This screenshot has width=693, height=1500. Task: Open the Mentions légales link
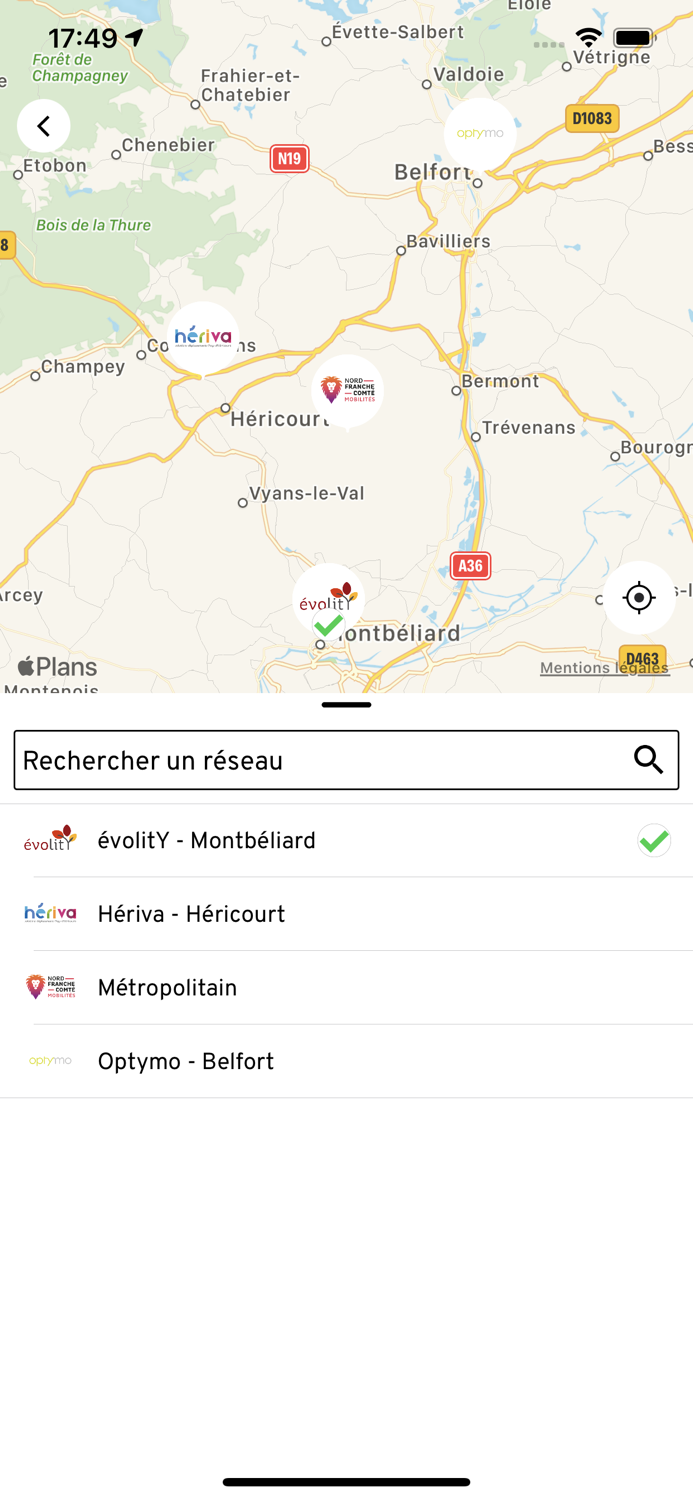point(604,667)
